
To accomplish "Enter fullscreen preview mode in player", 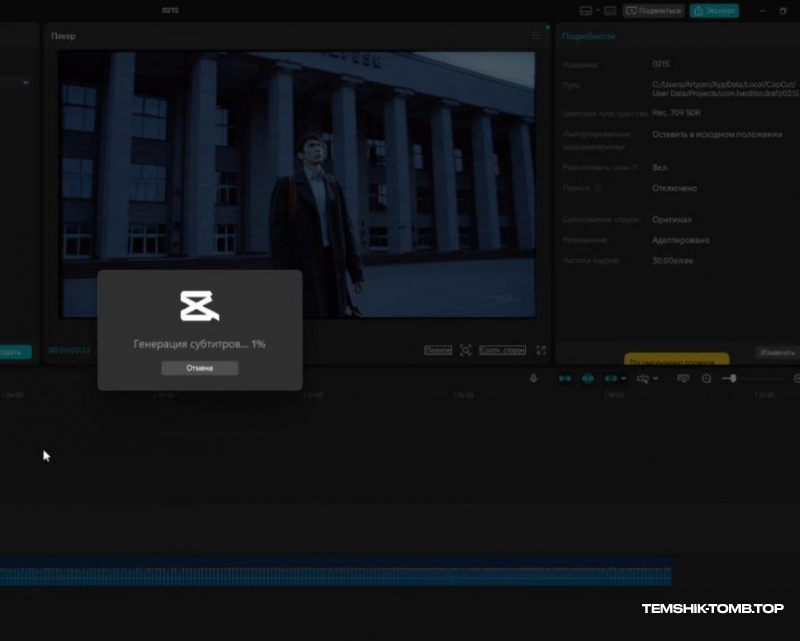I will (541, 351).
